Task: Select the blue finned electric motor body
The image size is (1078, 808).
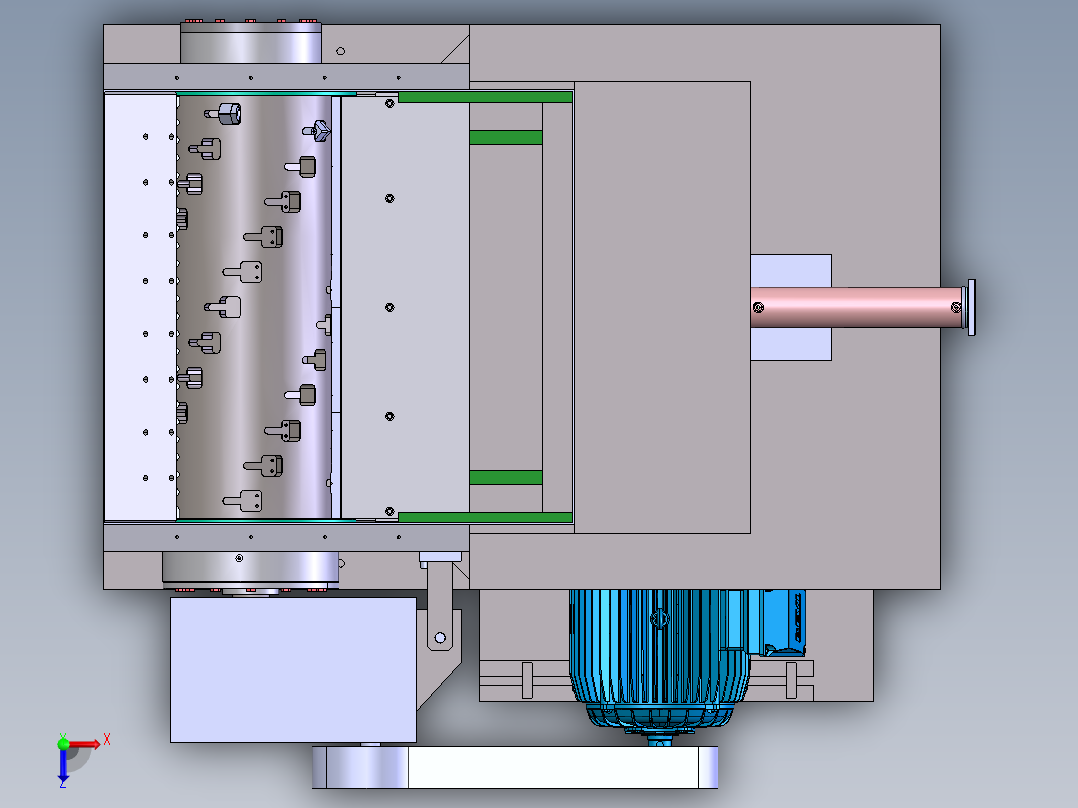Action: click(658, 658)
